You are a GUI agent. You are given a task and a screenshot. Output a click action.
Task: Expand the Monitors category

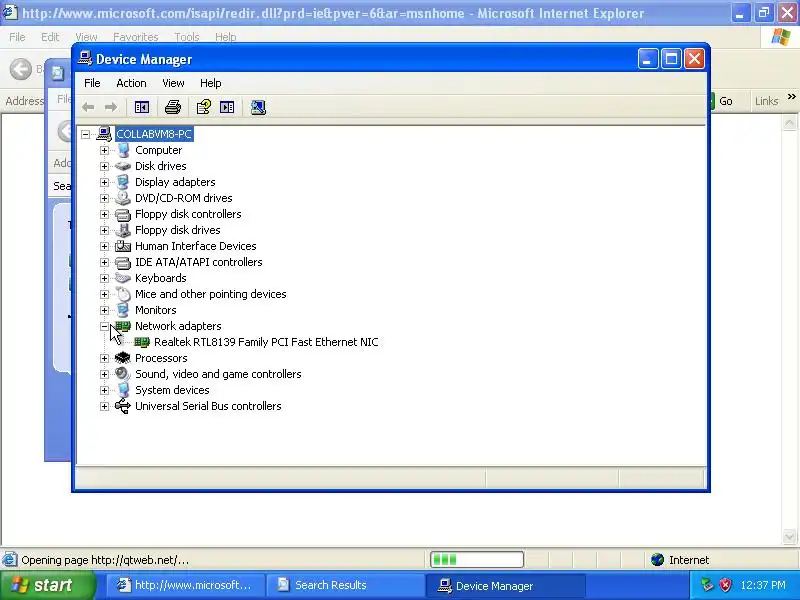[x=104, y=310]
